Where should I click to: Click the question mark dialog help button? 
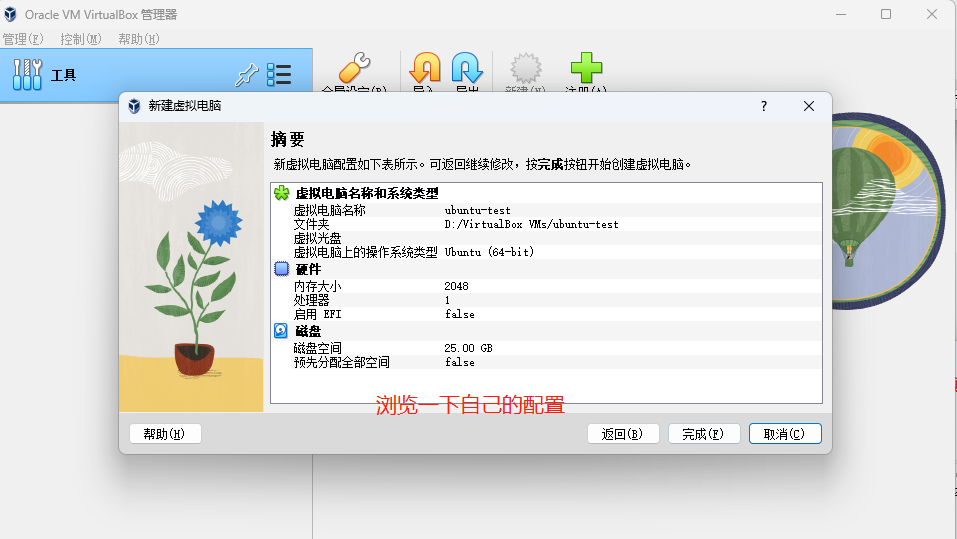(x=764, y=106)
